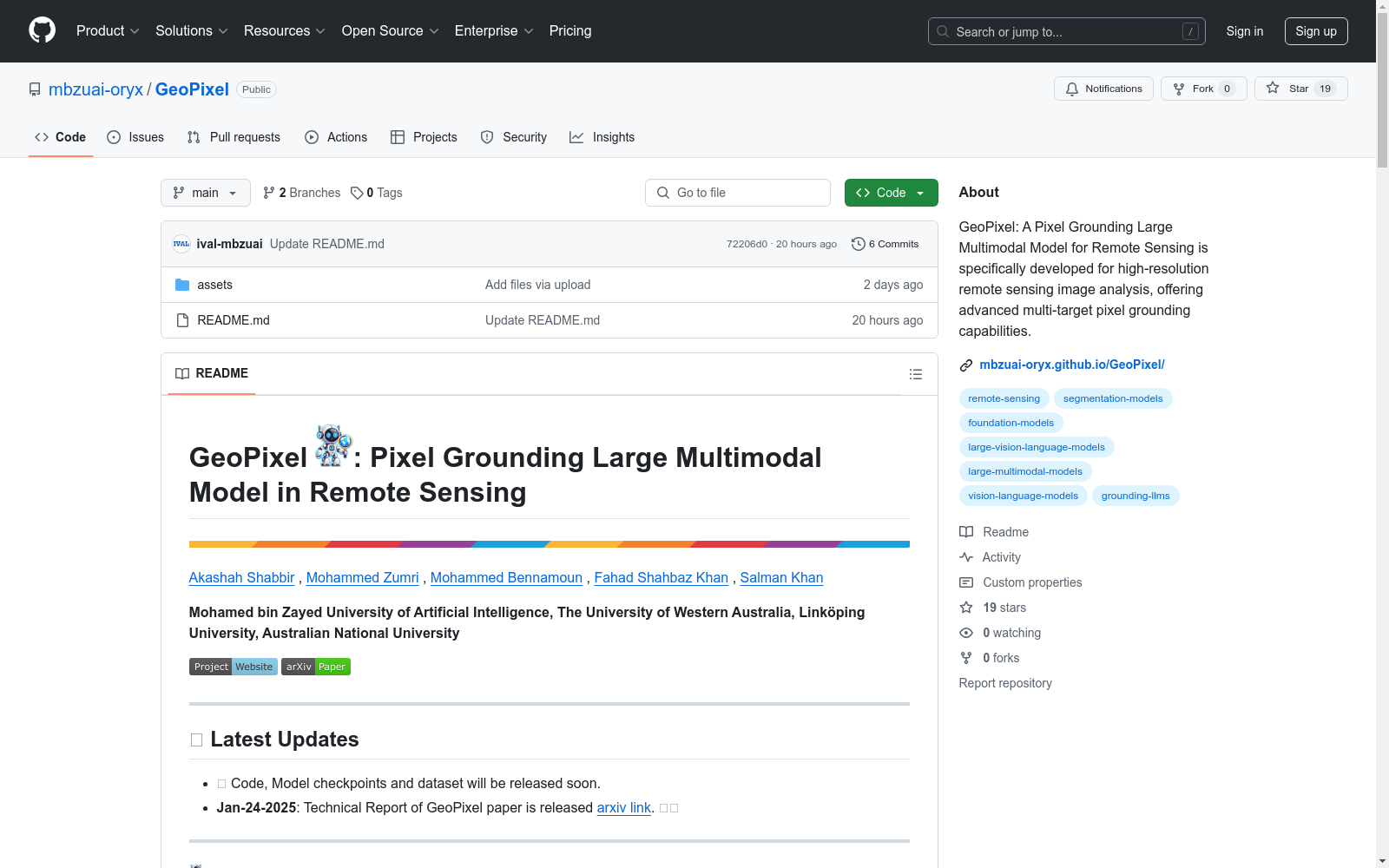This screenshot has width=1389, height=868.
Task: Open Fahad Shahbaz Khan author link
Action: 661,578
